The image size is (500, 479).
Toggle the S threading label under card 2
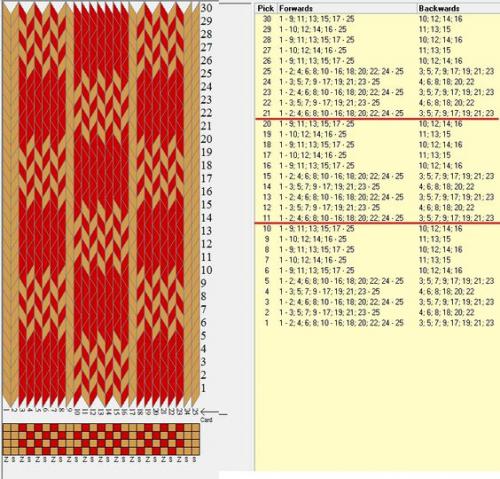14,460
